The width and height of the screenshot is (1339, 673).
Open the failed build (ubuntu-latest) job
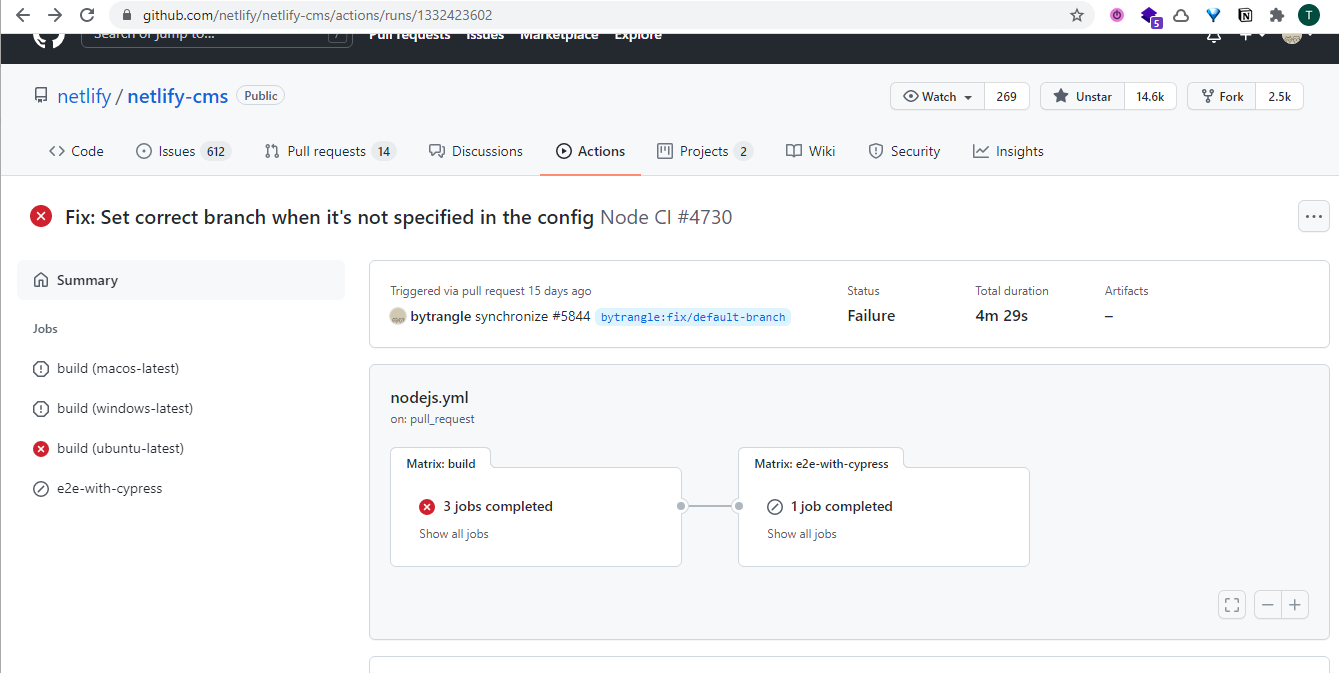(x=120, y=448)
